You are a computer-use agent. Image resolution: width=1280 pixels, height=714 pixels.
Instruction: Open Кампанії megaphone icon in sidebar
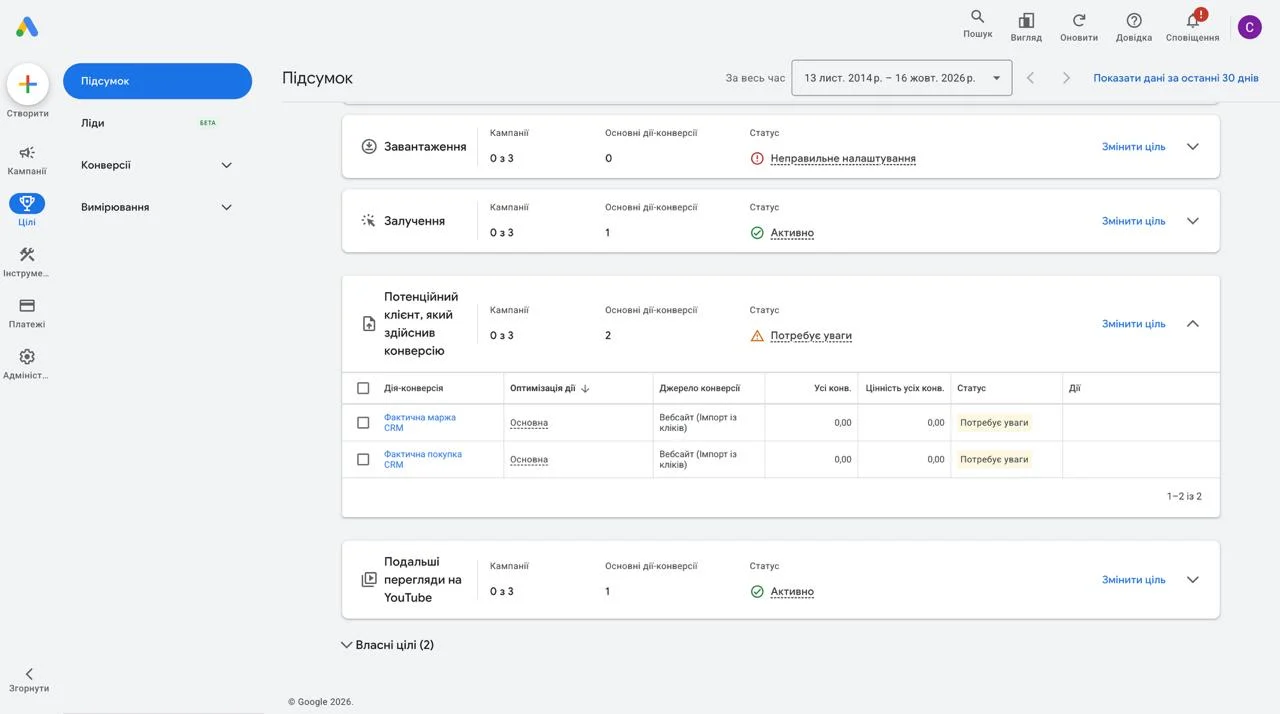point(27,153)
